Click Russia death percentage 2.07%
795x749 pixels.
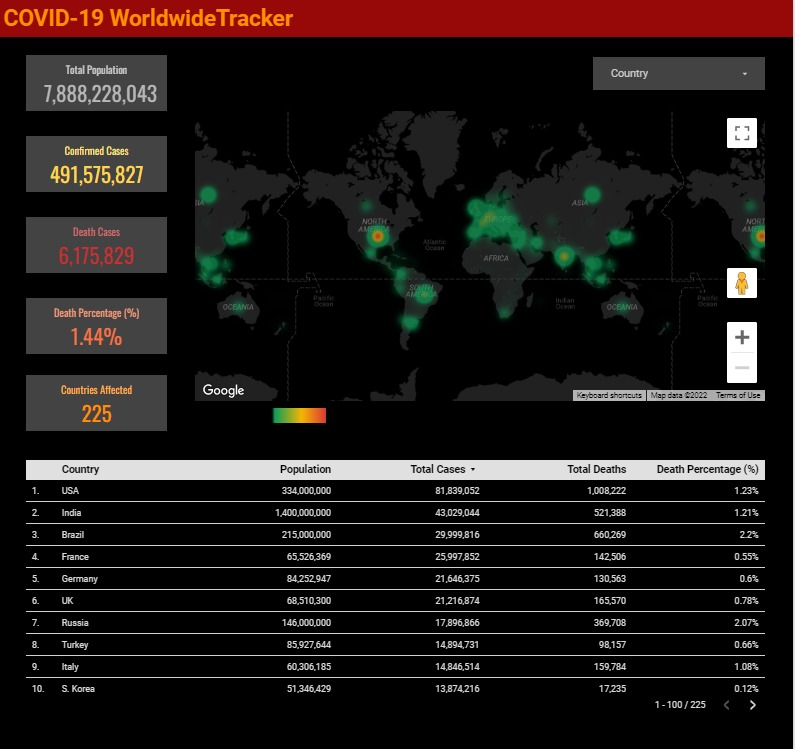[x=746, y=623]
